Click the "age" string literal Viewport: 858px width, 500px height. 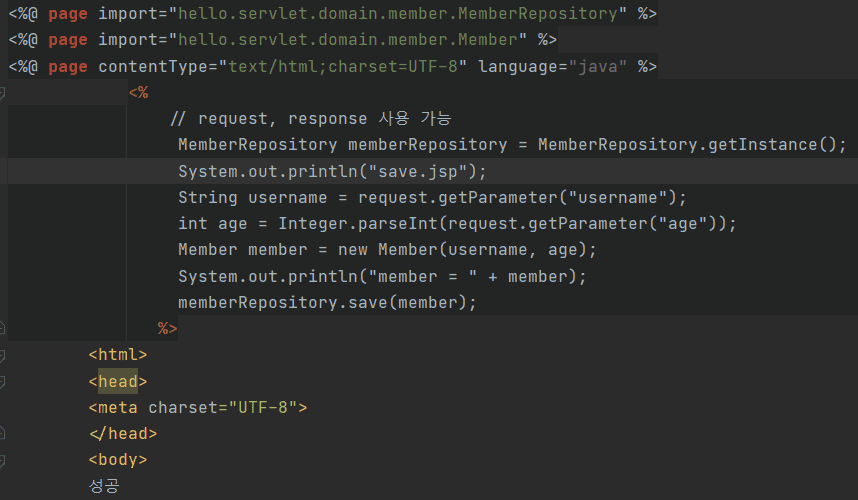[683, 224]
